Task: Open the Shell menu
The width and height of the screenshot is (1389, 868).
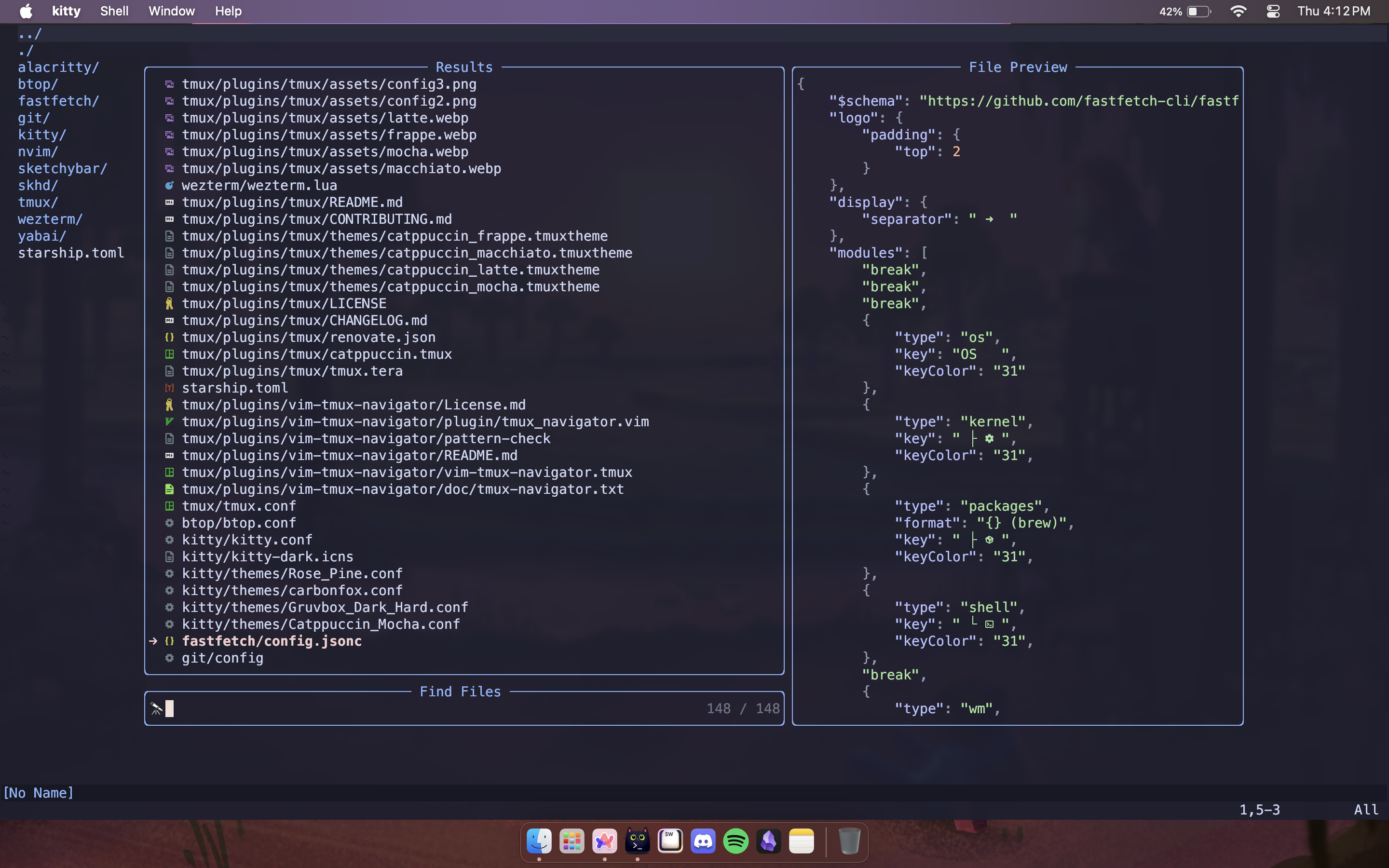Action: [x=114, y=12]
